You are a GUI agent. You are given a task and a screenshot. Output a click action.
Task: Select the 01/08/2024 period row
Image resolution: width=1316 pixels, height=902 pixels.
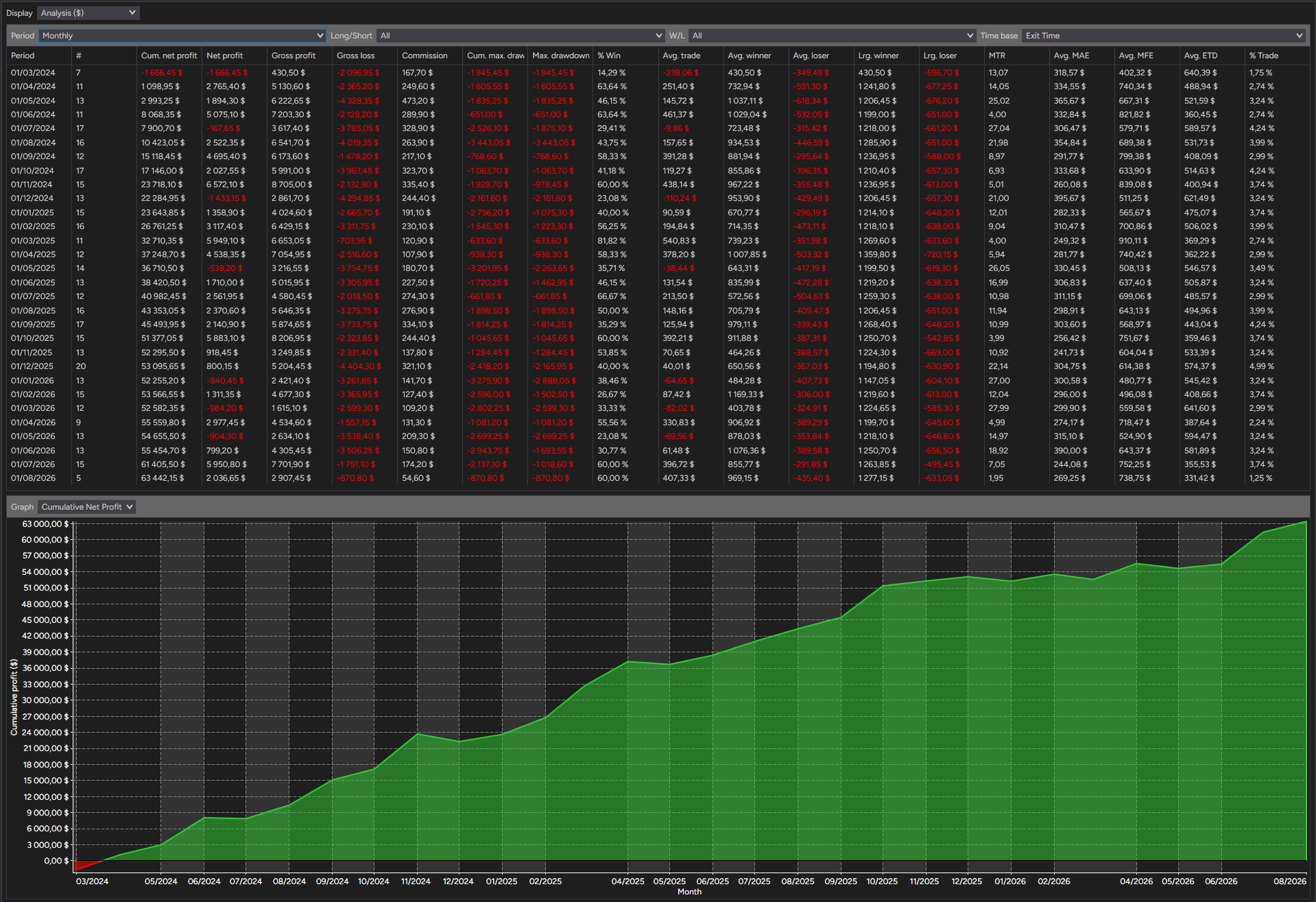[657, 143]
